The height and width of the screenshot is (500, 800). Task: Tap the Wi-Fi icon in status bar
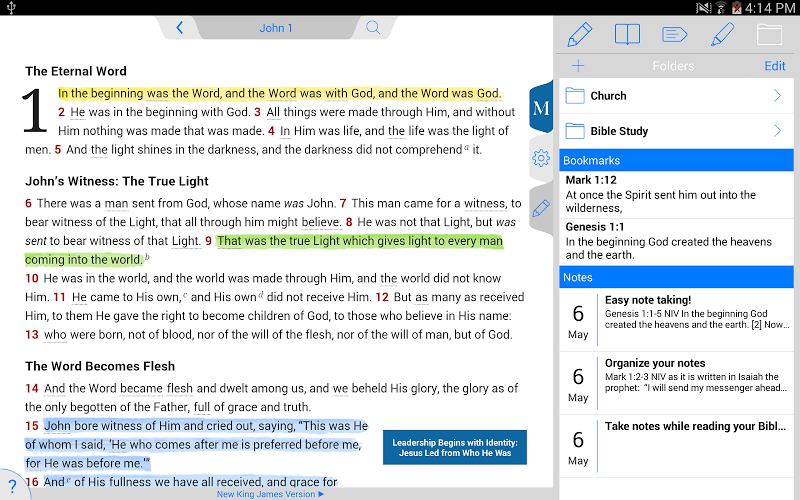(x=721, y=8)
